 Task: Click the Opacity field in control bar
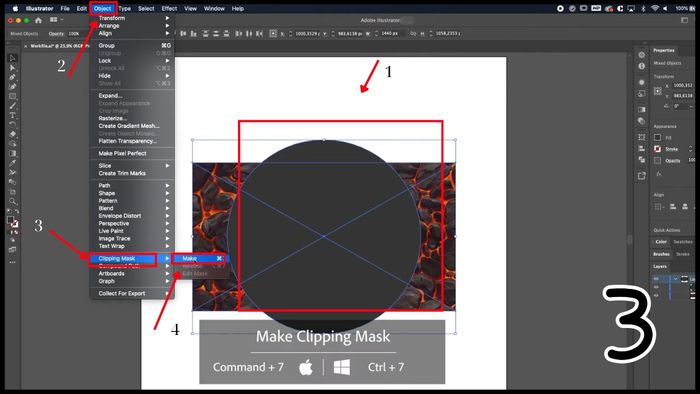(75, 33)
